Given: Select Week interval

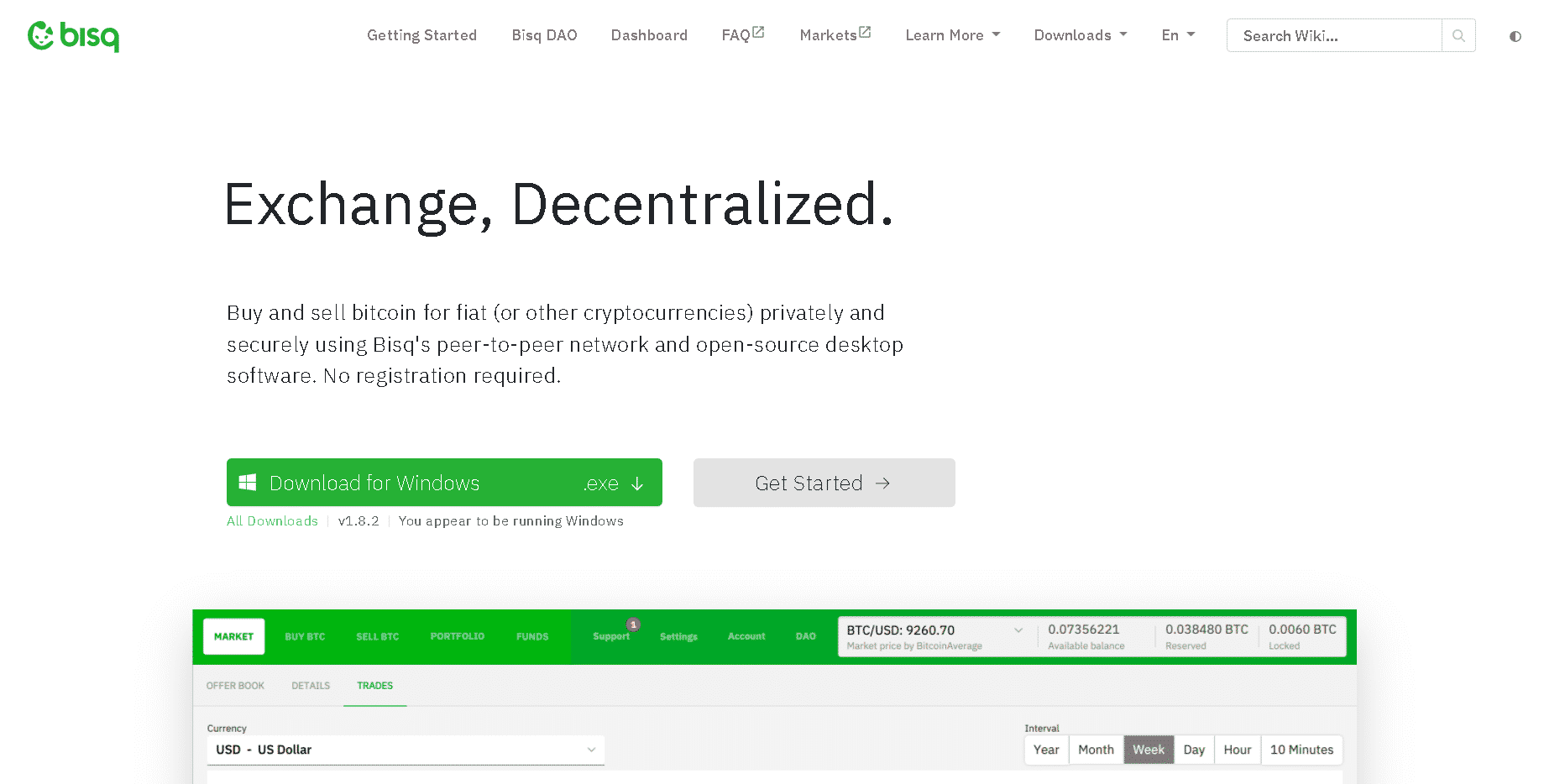Looking at the screenshot, I should [1149, 750].
